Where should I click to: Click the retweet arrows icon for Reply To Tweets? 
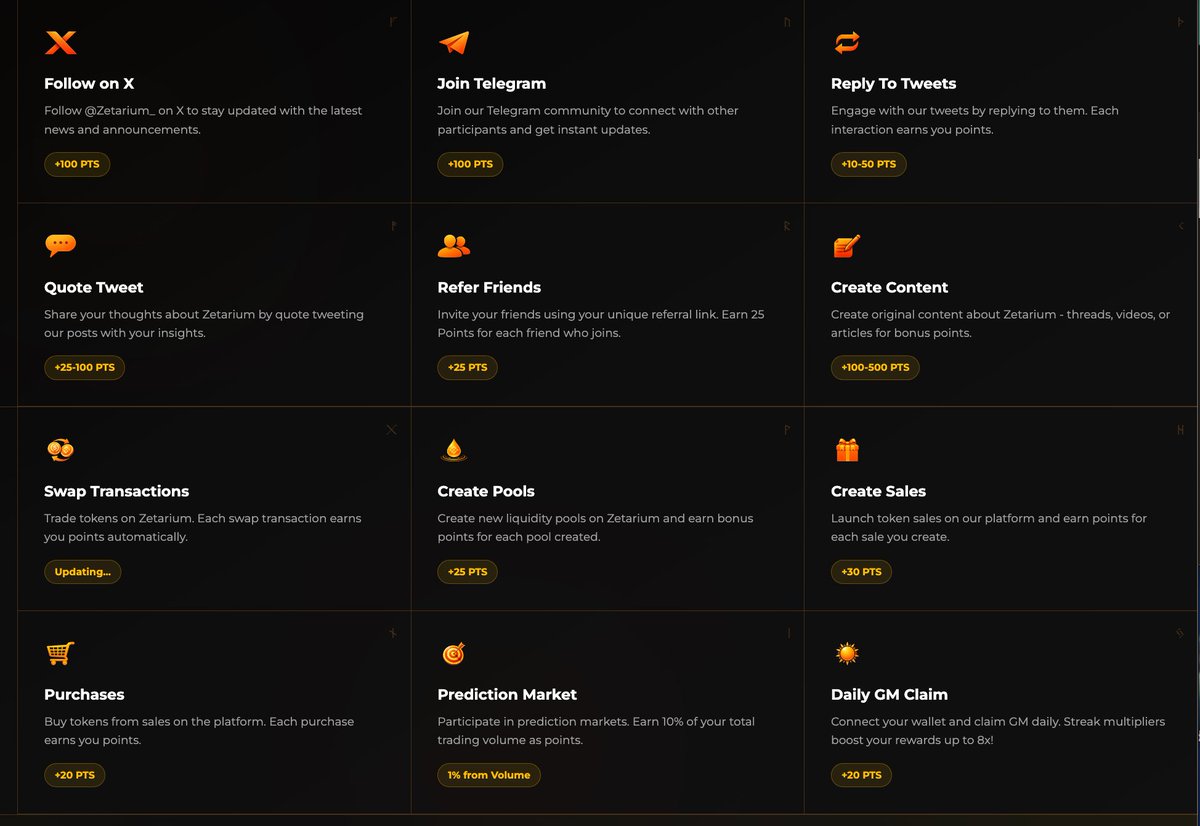tap(847, 43)
